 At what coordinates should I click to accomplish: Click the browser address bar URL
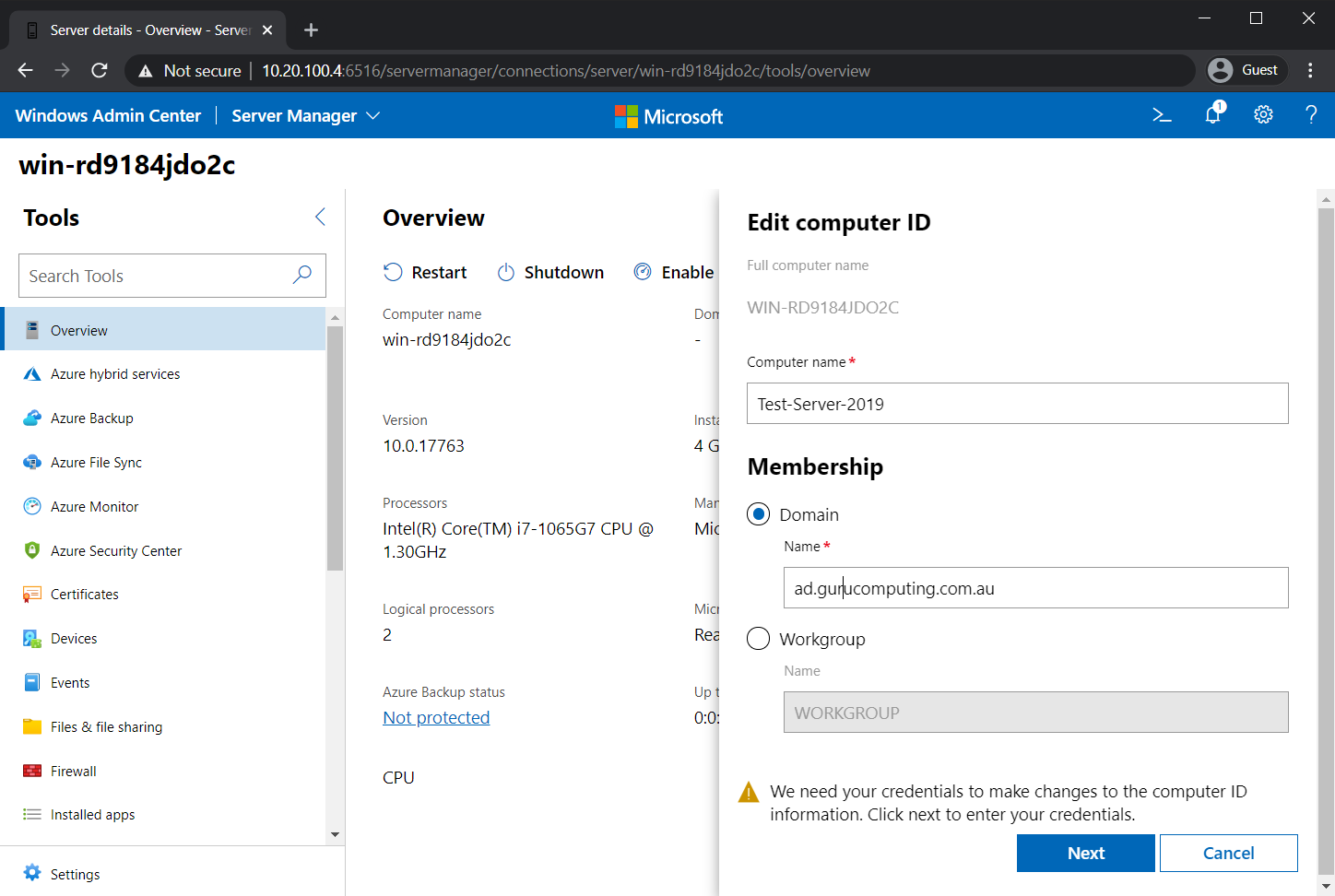(x=566, y=71)
